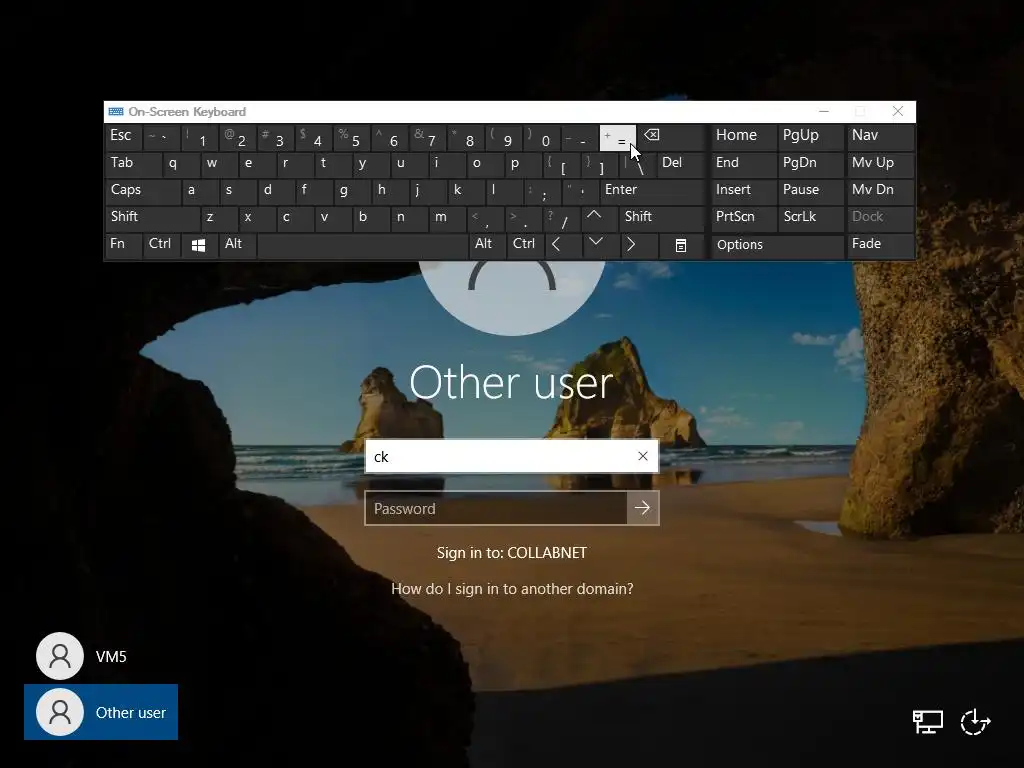This screenshot has height=768, width=1024.
Task: Tap the Del key
Action: pyautogui.click(x=681, y=164)
